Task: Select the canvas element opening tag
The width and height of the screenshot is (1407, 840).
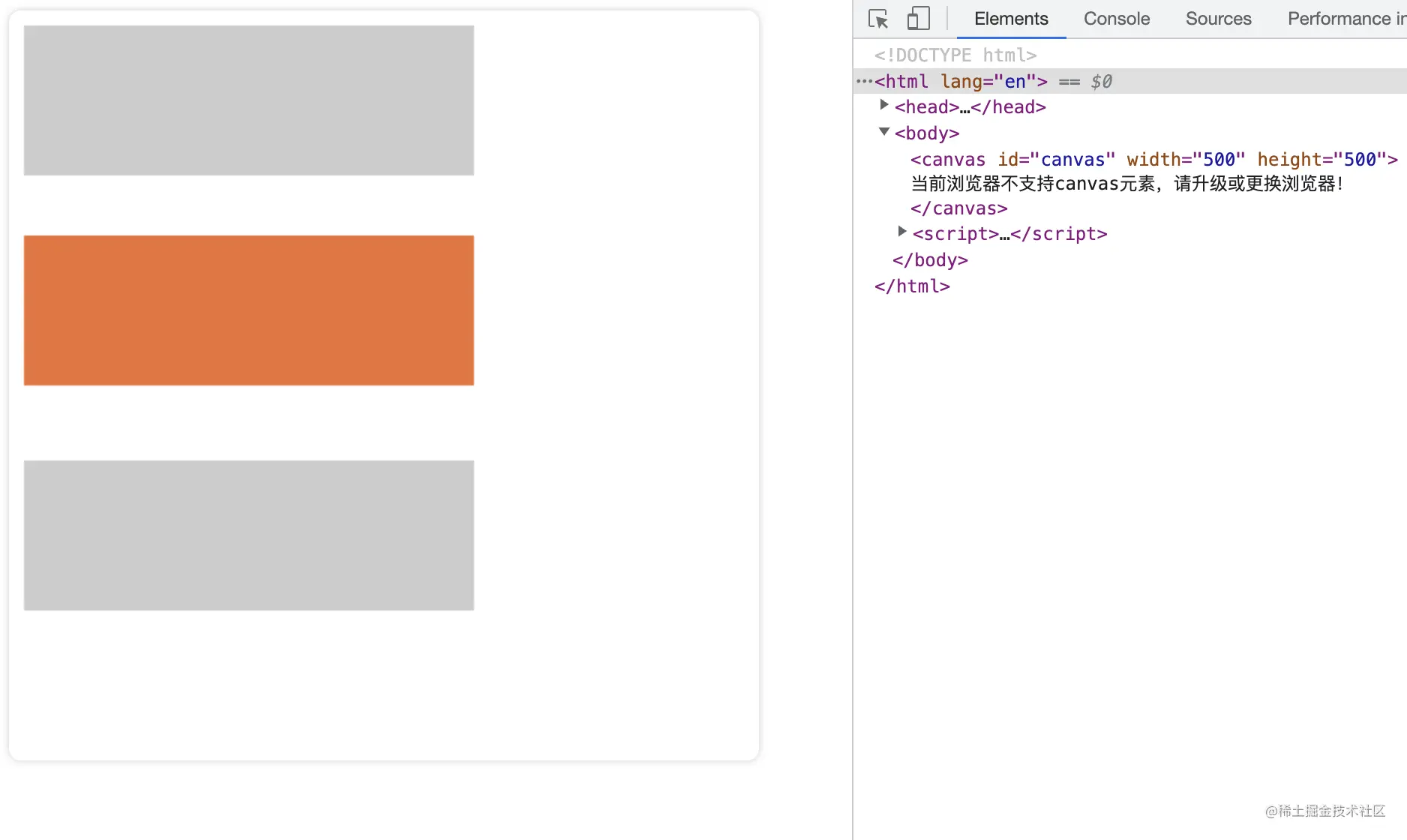Action: pyautogui.click(x=1154, y=159)
